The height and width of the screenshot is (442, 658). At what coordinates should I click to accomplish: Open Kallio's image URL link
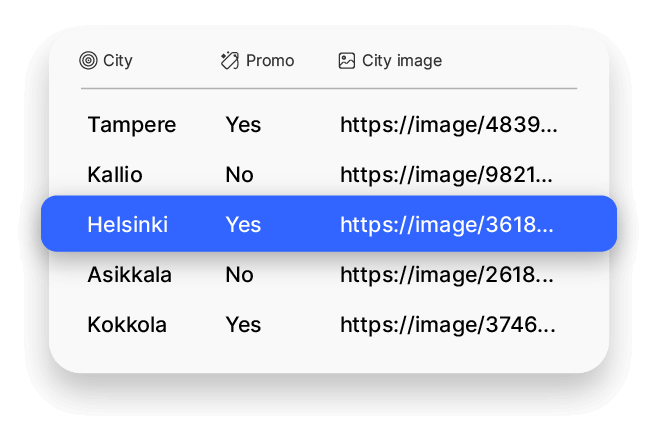click(x=448, y=175)
